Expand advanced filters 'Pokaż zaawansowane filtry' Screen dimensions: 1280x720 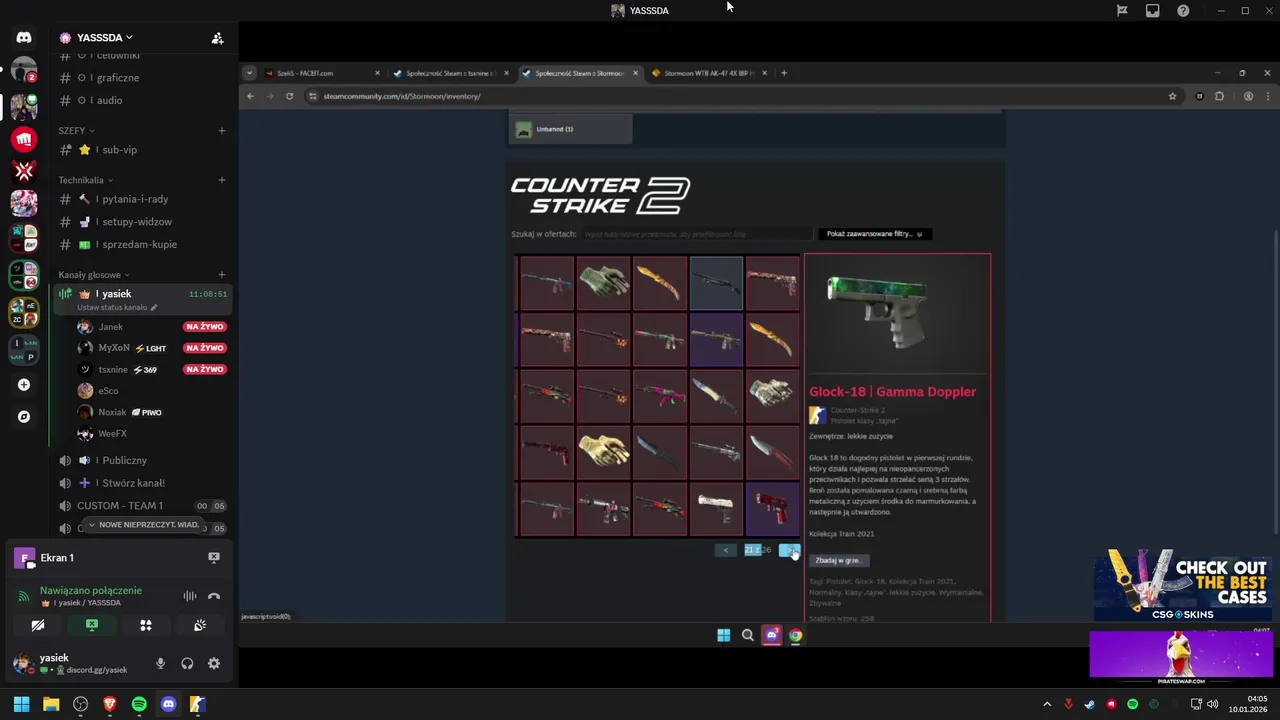875,234
